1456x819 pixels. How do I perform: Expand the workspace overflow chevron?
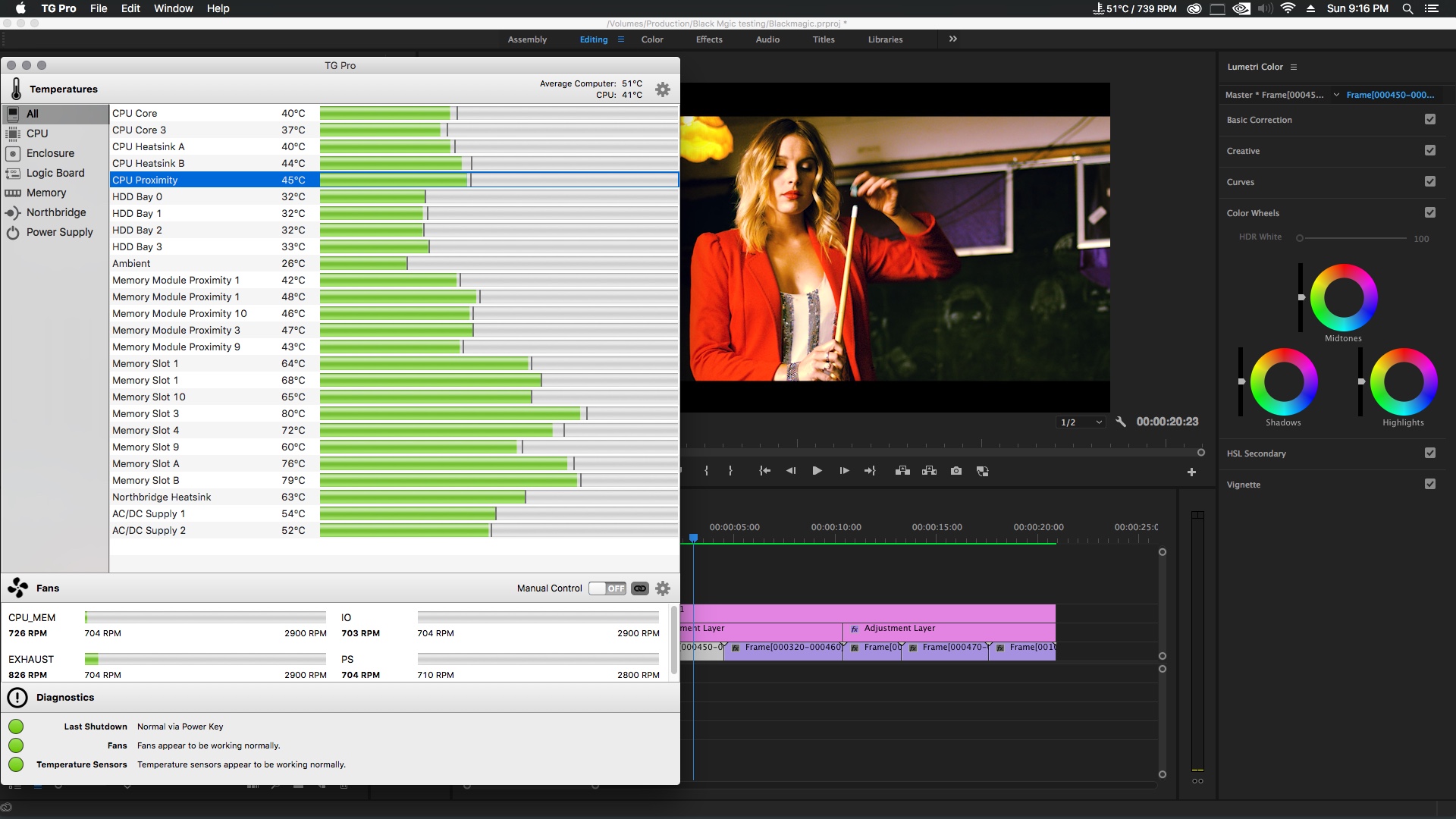pyautogui.click(x=952, y=39)
